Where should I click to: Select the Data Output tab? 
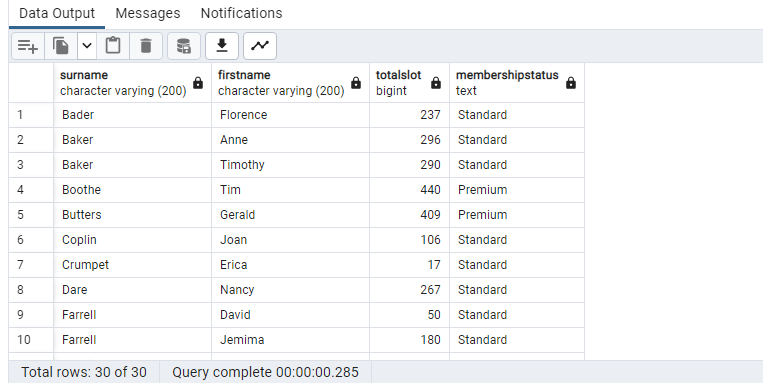pyautogui.click(x=57, y=13)
